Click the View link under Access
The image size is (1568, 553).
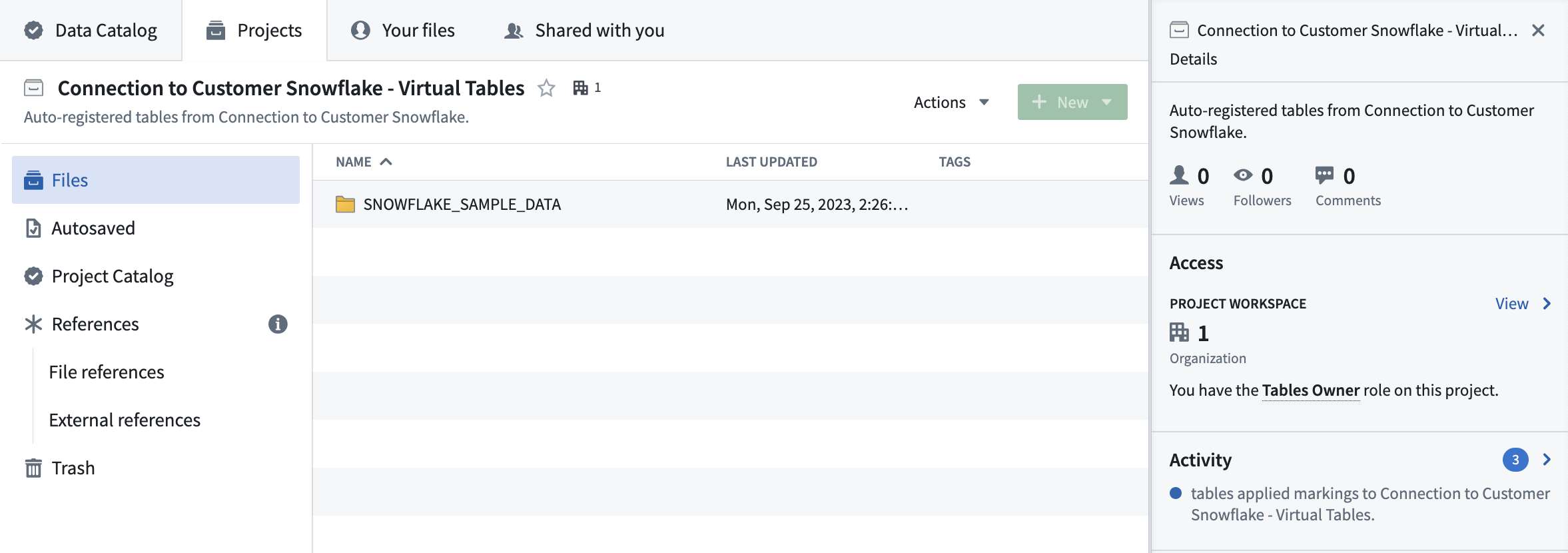[x=1511, y=303]
